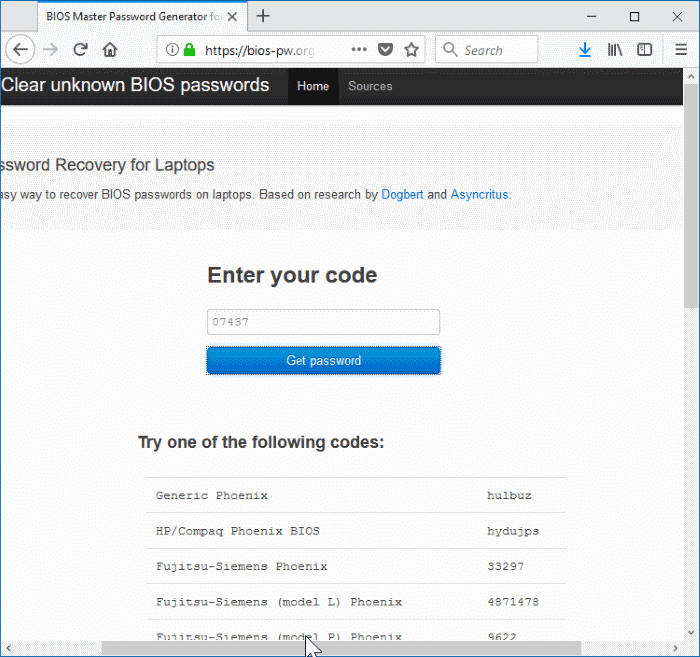Open the Firefox hamburger menu

pyautogui.click(x=678, y=50)
